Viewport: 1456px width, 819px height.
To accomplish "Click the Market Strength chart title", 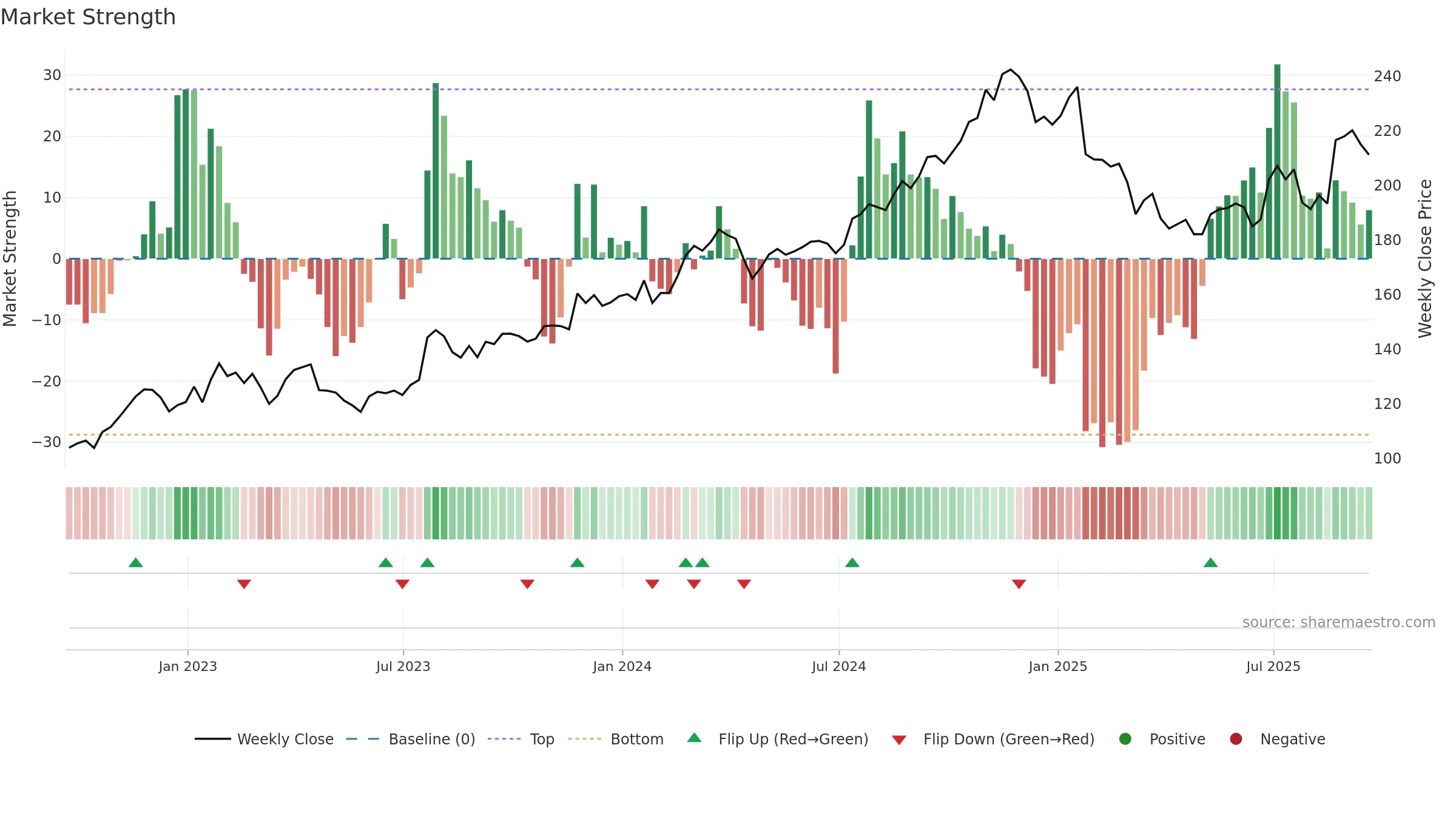I will click(88, 17).
